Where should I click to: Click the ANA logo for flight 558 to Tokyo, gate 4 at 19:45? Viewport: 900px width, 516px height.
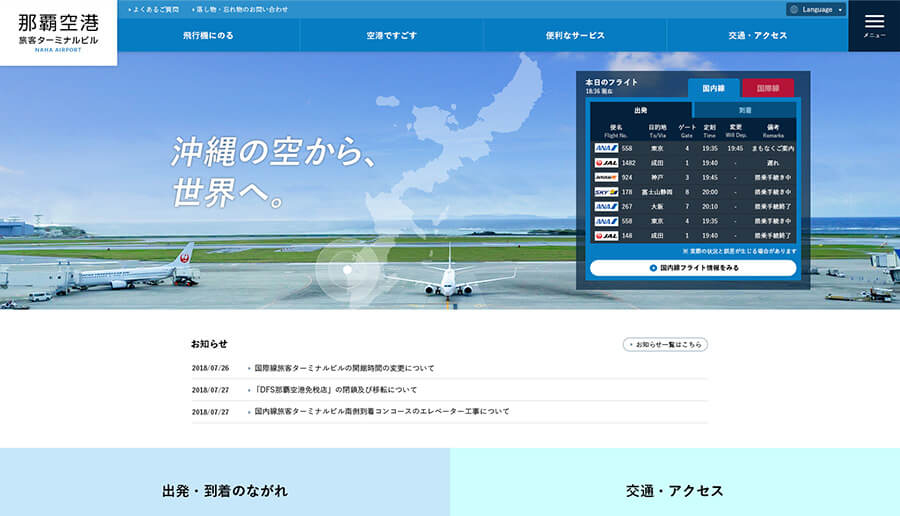click(606, 148)
